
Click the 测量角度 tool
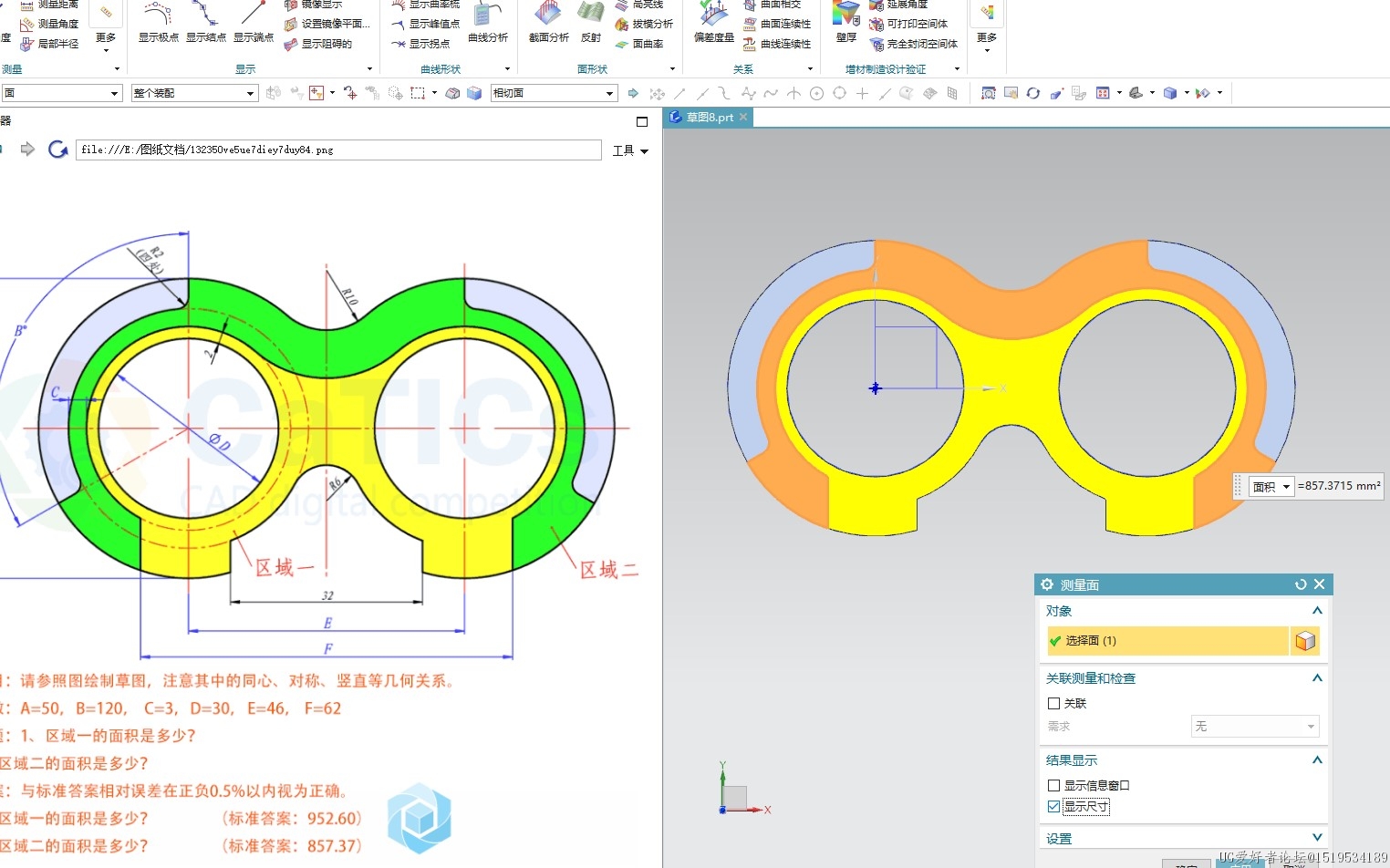point(48,24)
